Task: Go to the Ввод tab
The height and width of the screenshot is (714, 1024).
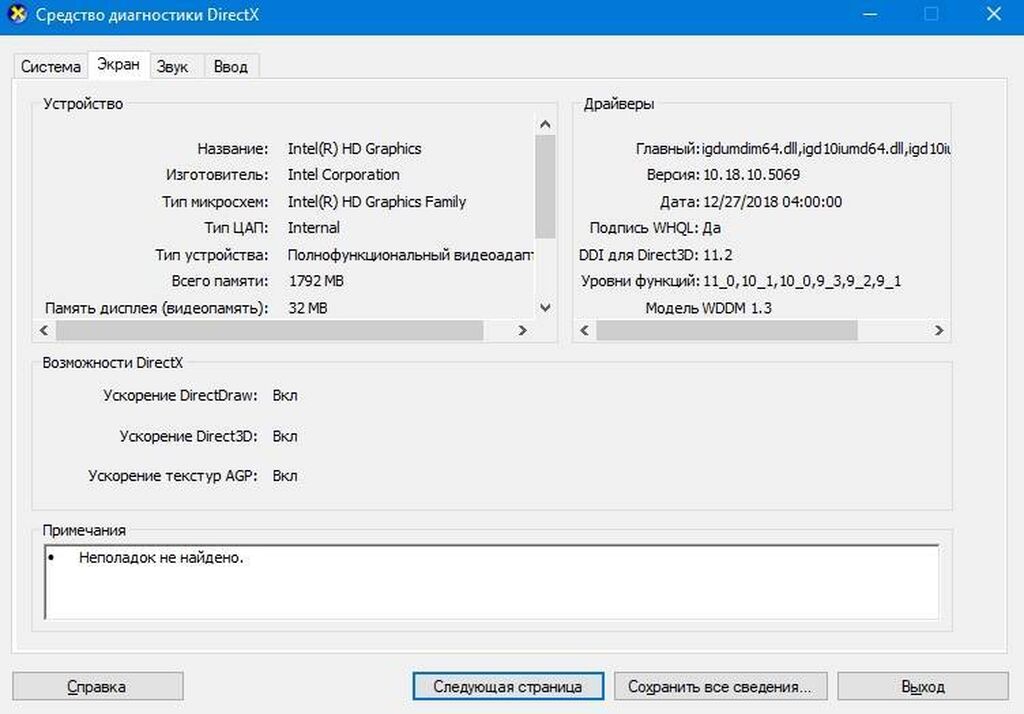Action: [230, 67]
